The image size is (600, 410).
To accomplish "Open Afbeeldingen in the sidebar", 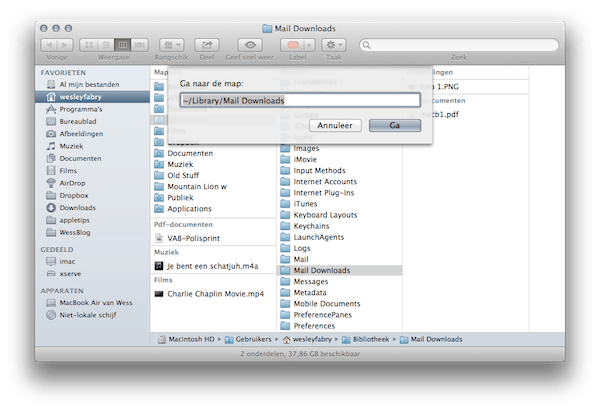I will pos(92,134).
